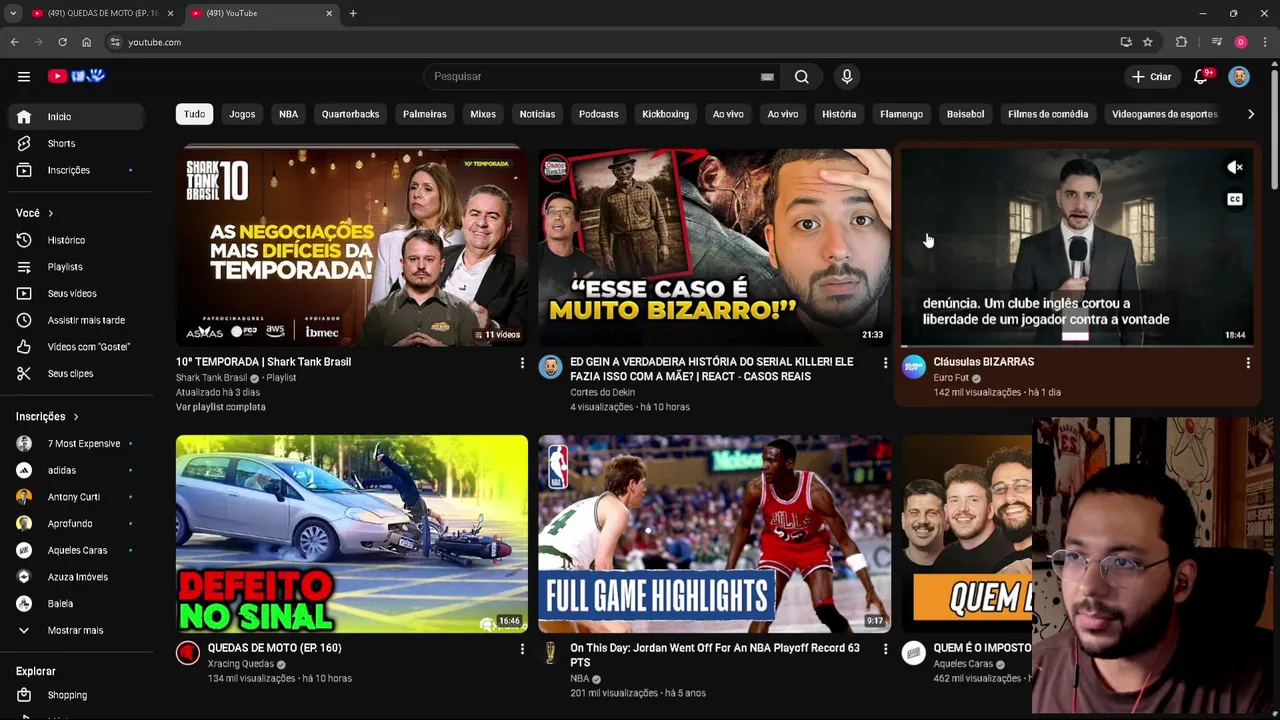Click Ver playlist completa link

[221, 407]
